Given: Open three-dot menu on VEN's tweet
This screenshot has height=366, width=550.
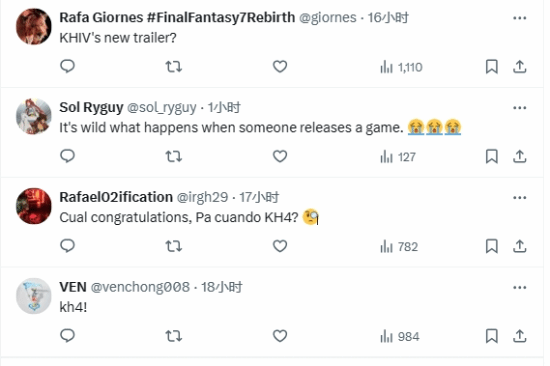Looking at the screenshot, I should point(519,287).
